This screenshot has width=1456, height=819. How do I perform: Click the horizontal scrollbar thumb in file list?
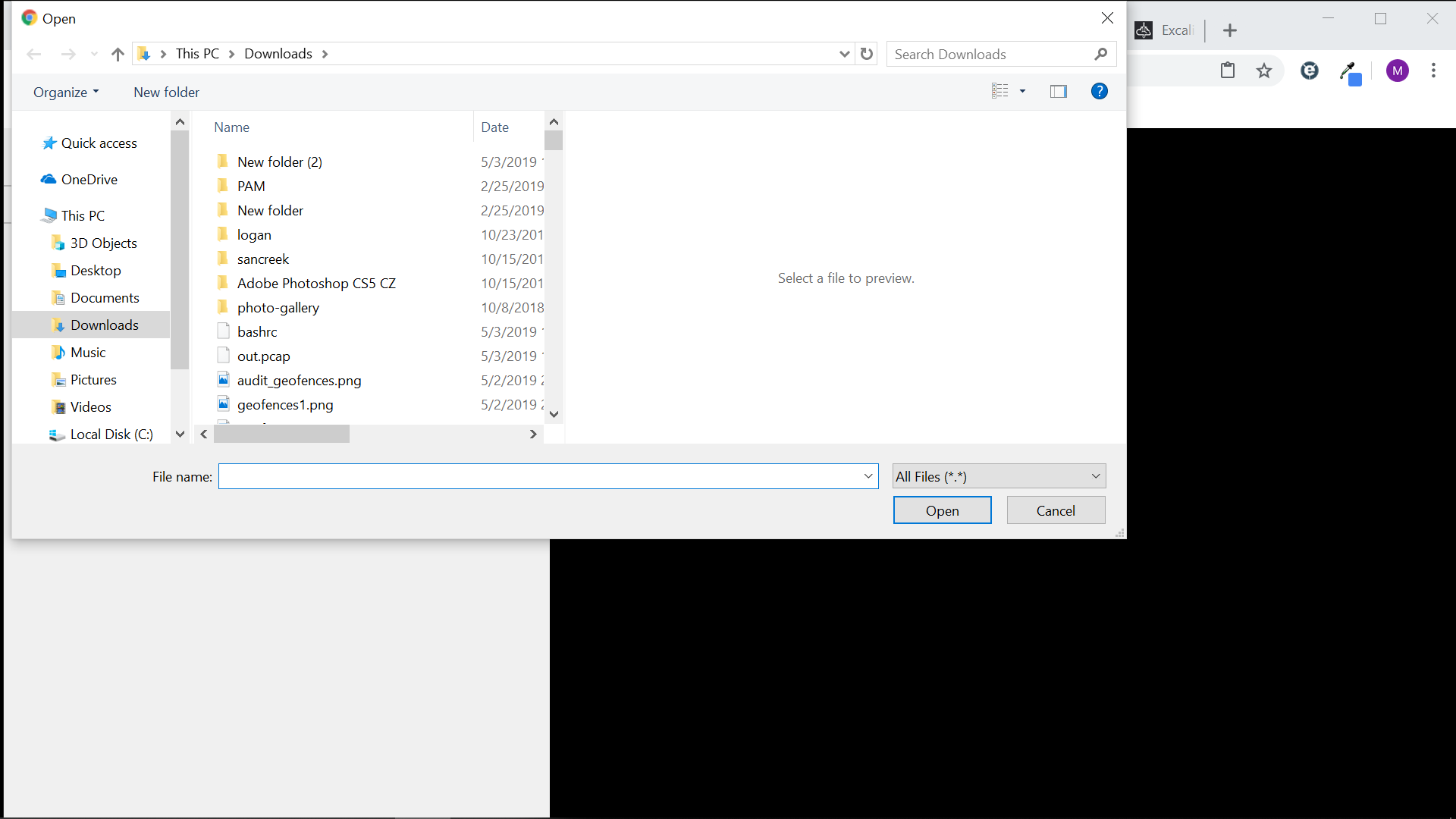(x=281, y=435)
